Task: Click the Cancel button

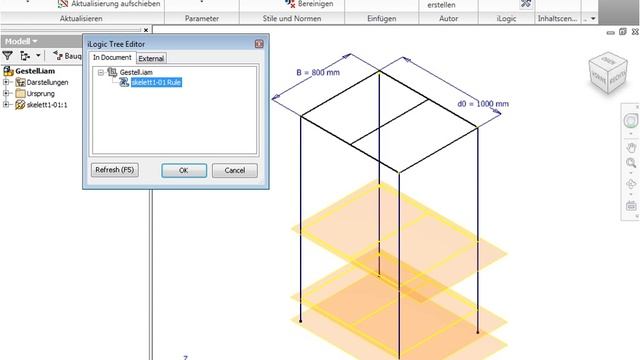Action: (x=235, y=171)
